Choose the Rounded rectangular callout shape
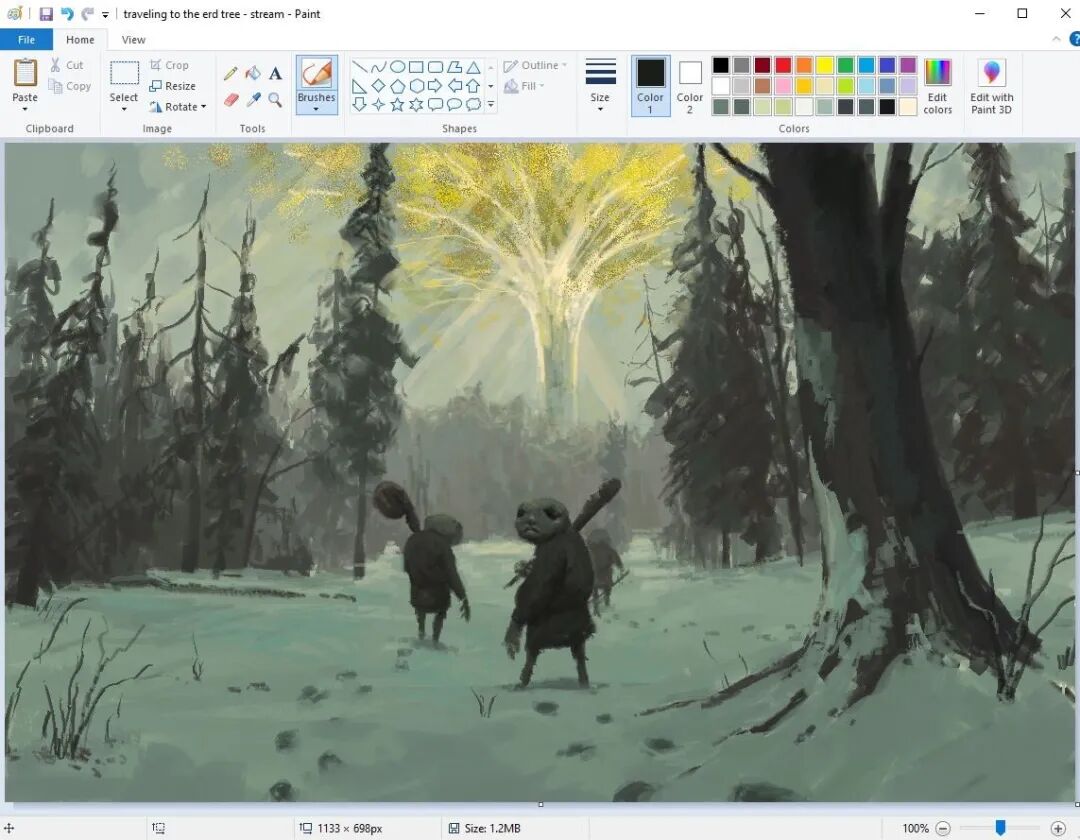Screen dimensions: 1080x840 coord(435,105)
